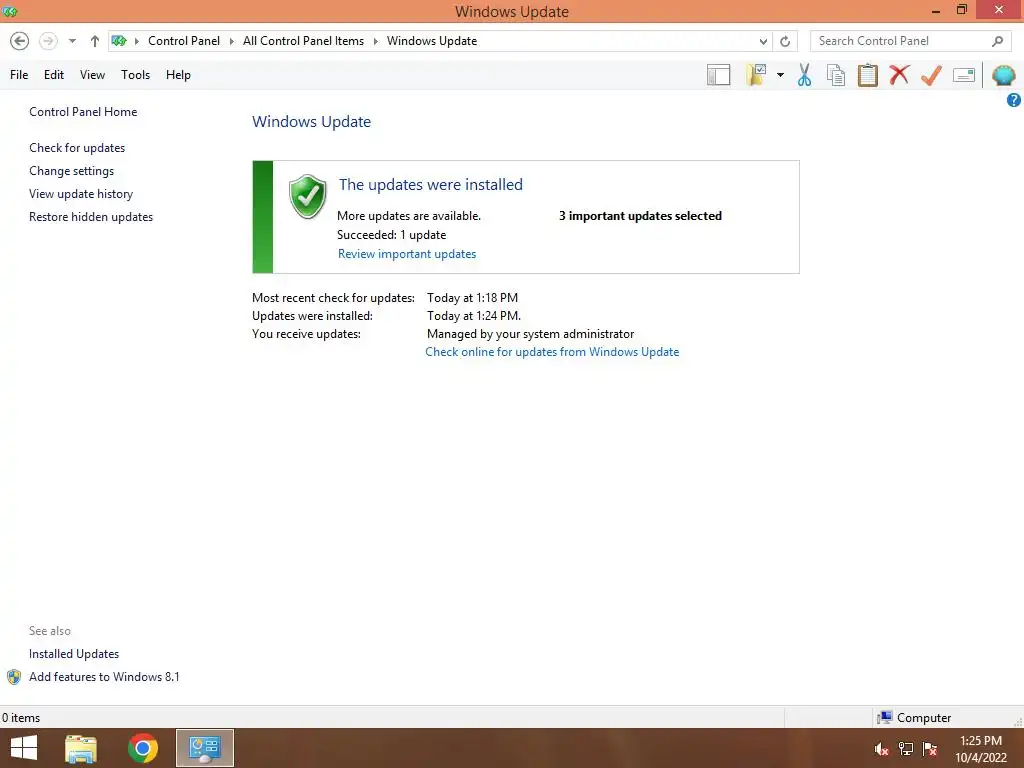Go to Control Panel Home
This screenshot has width=1024, height=768.
[83, 112]
